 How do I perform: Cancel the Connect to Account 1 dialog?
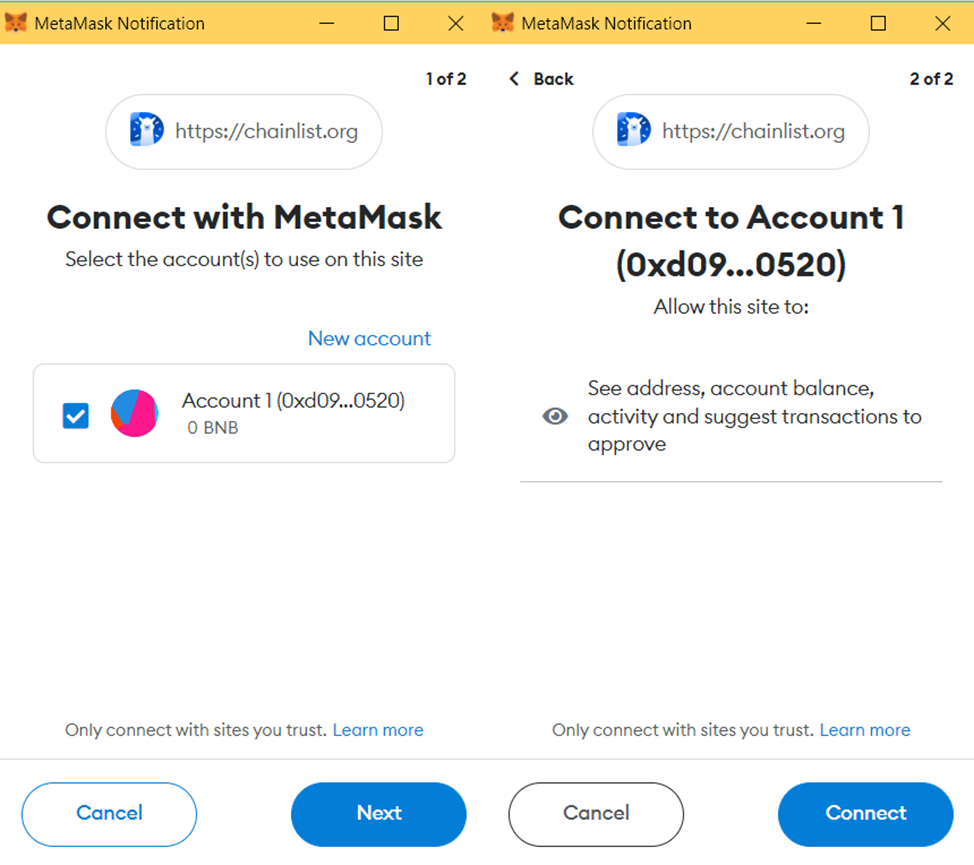click(596, 813)
